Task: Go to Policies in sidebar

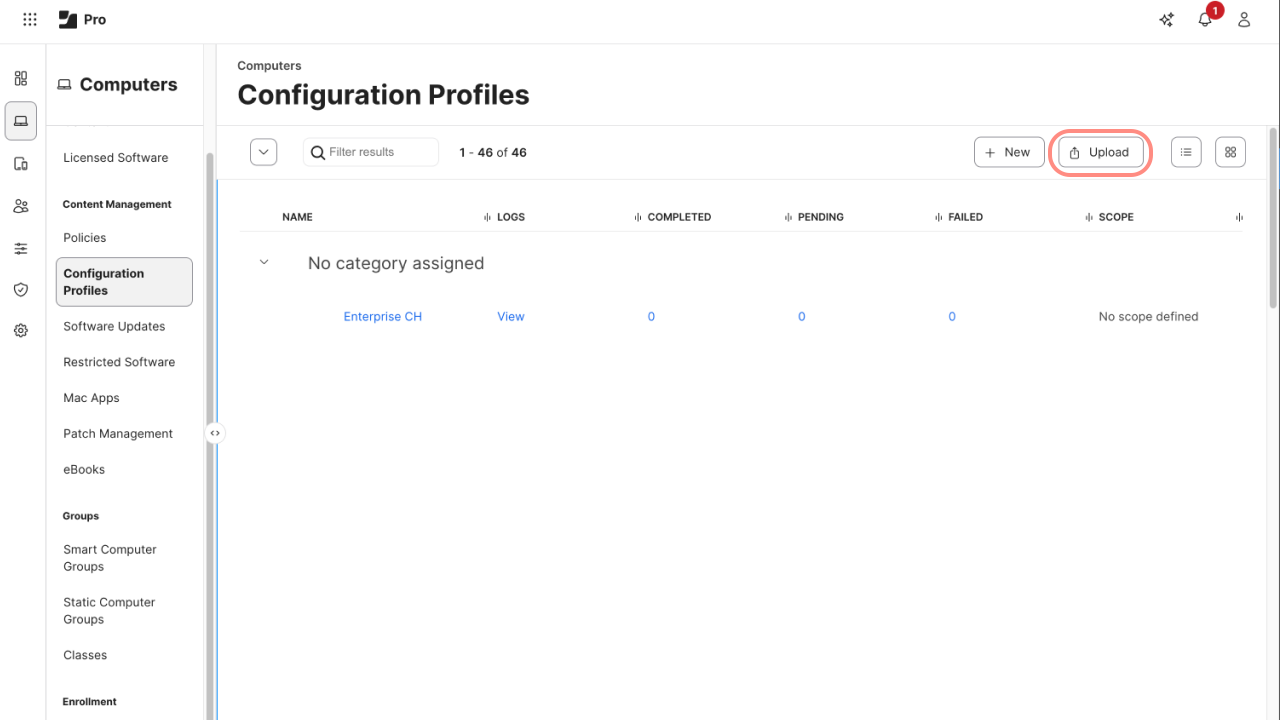Action: point(85,238)
